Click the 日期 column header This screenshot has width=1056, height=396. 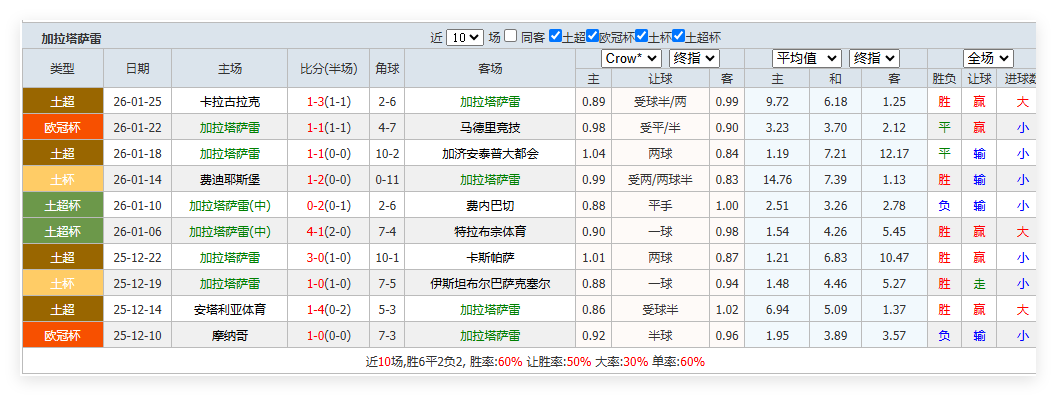pos(137,69)
